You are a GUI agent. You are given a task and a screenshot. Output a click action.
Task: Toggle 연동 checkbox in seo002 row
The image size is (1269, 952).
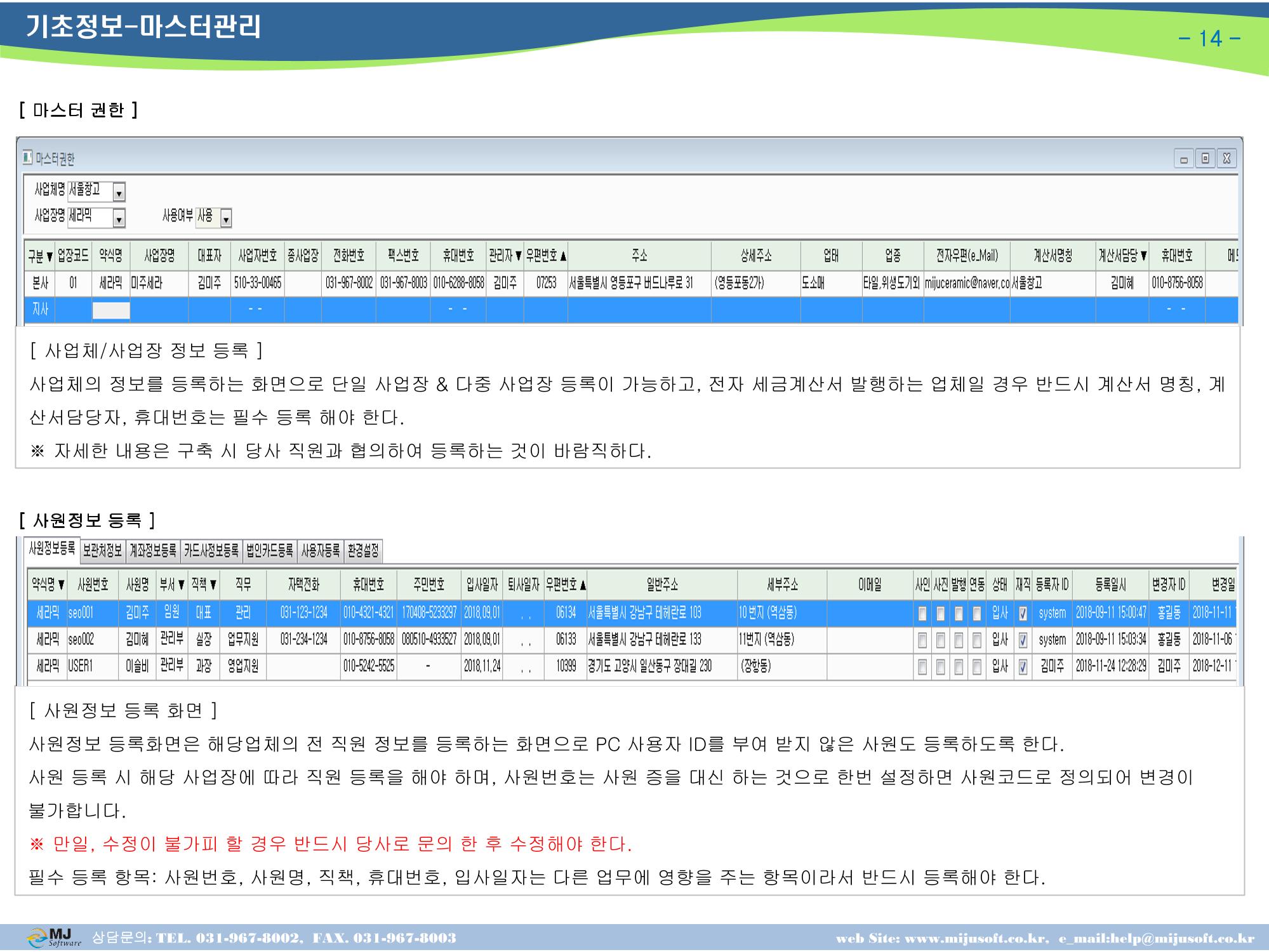point(977,640)
